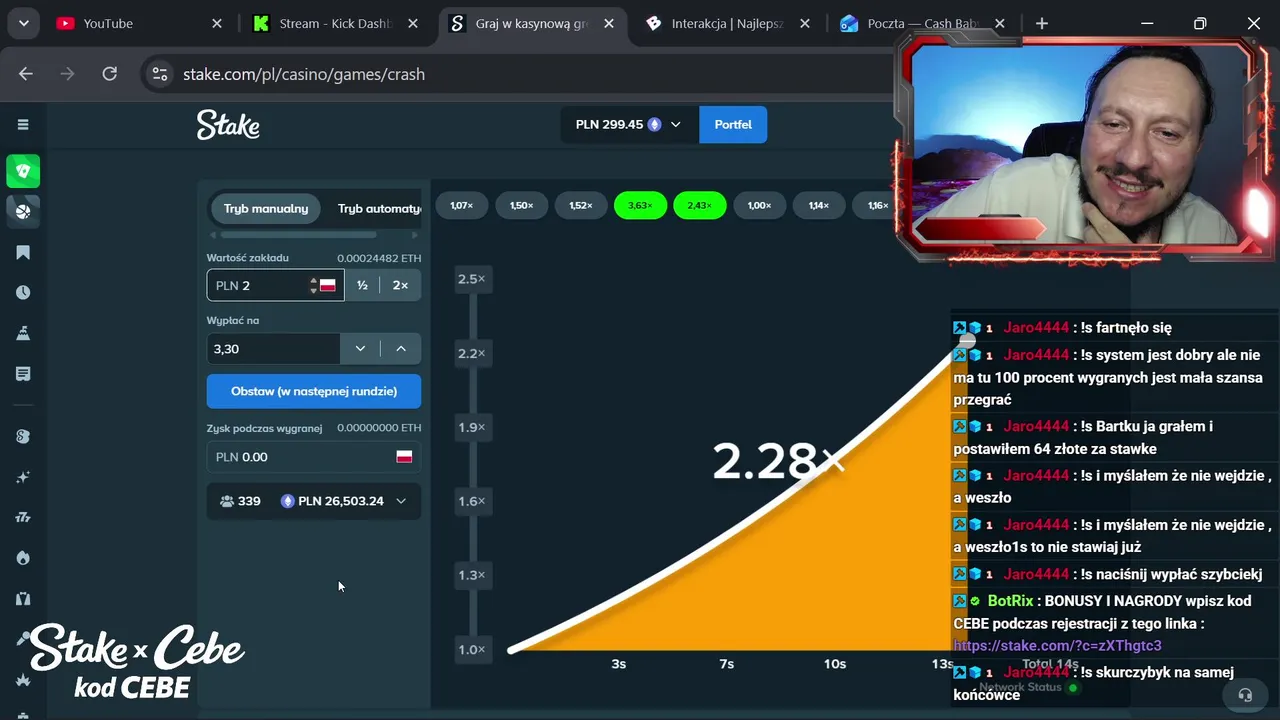Click the browser back arrow
1280x720 pixels.
26,74
